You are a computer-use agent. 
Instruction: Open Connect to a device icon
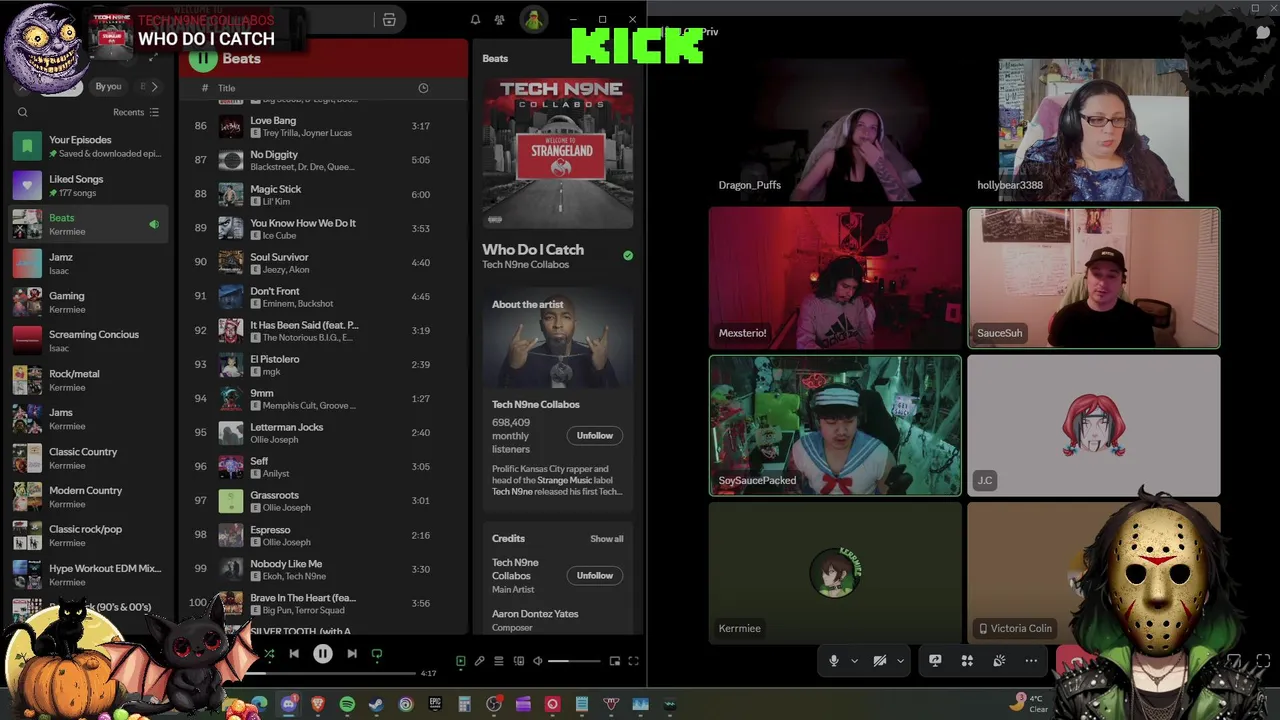pos(518,661)
